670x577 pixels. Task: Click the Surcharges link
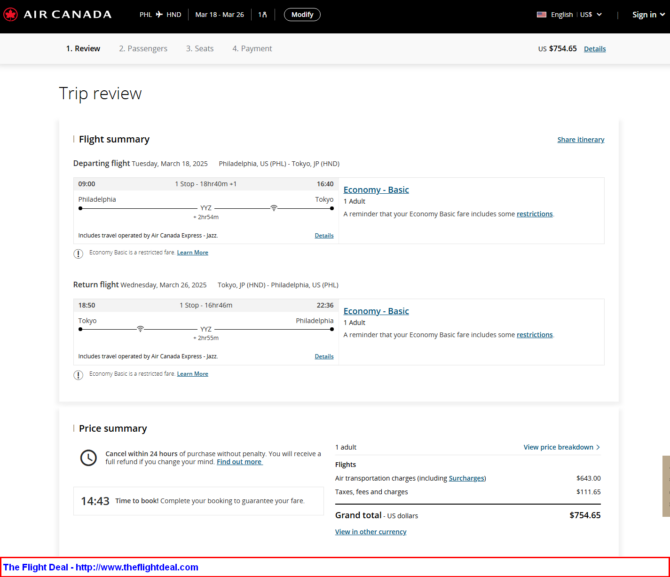[467, 478]
